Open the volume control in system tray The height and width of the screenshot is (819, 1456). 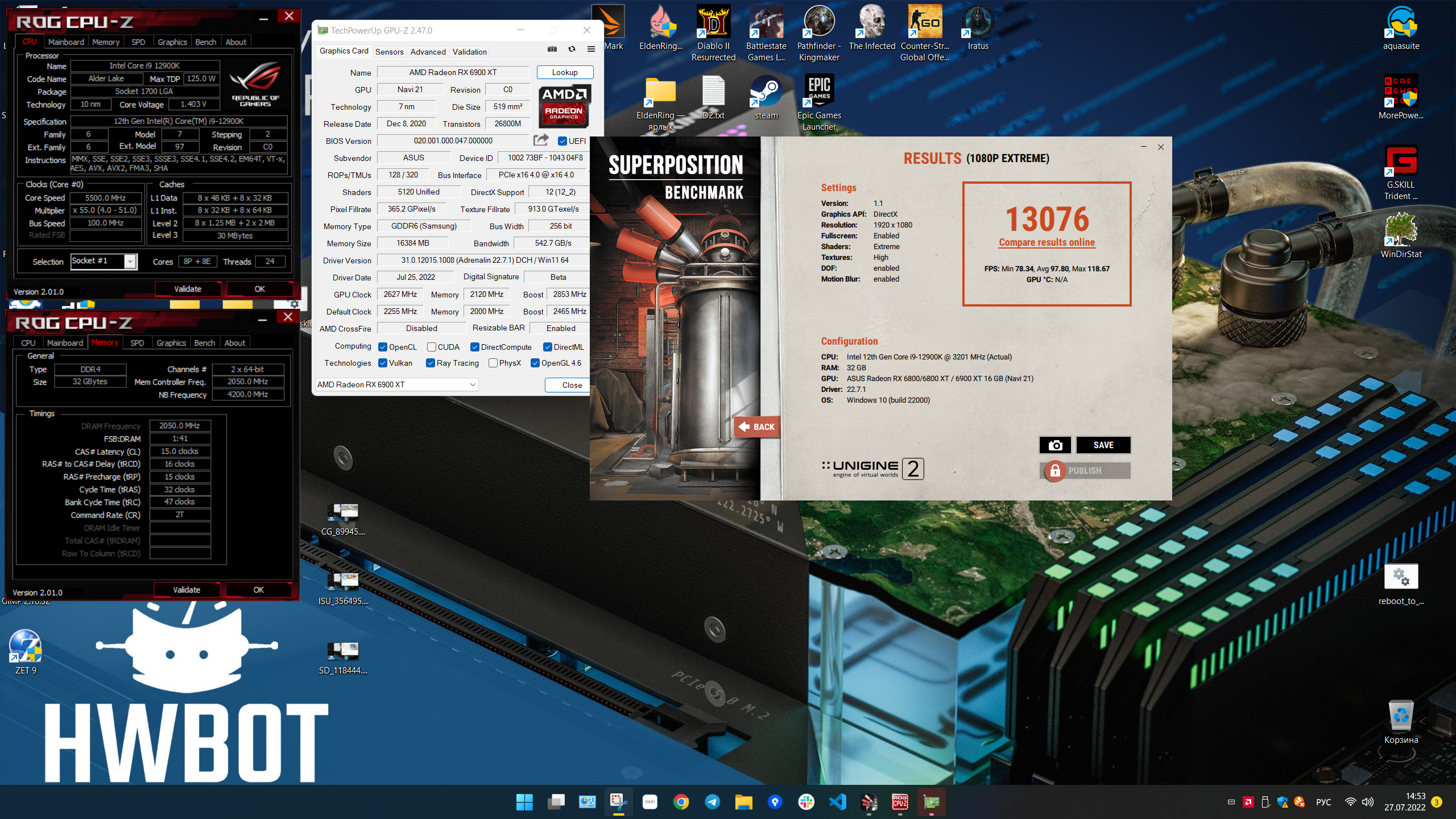1368,802
